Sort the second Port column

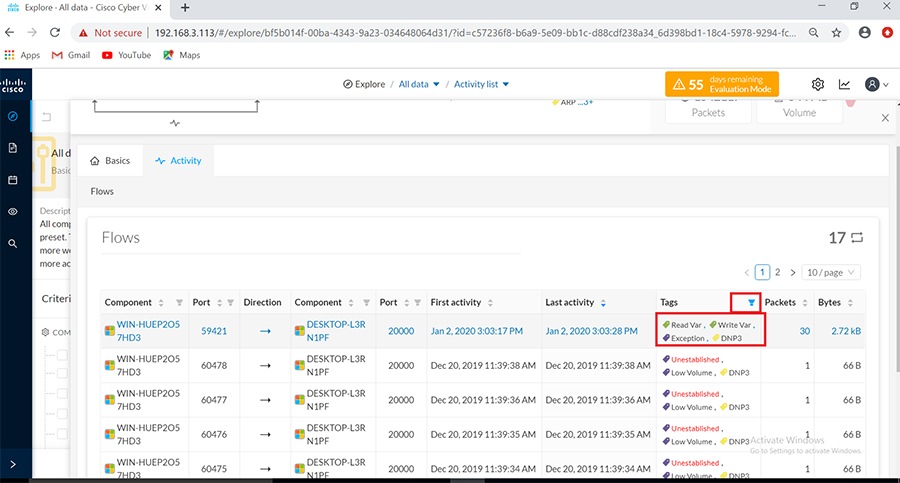point(406,303)
